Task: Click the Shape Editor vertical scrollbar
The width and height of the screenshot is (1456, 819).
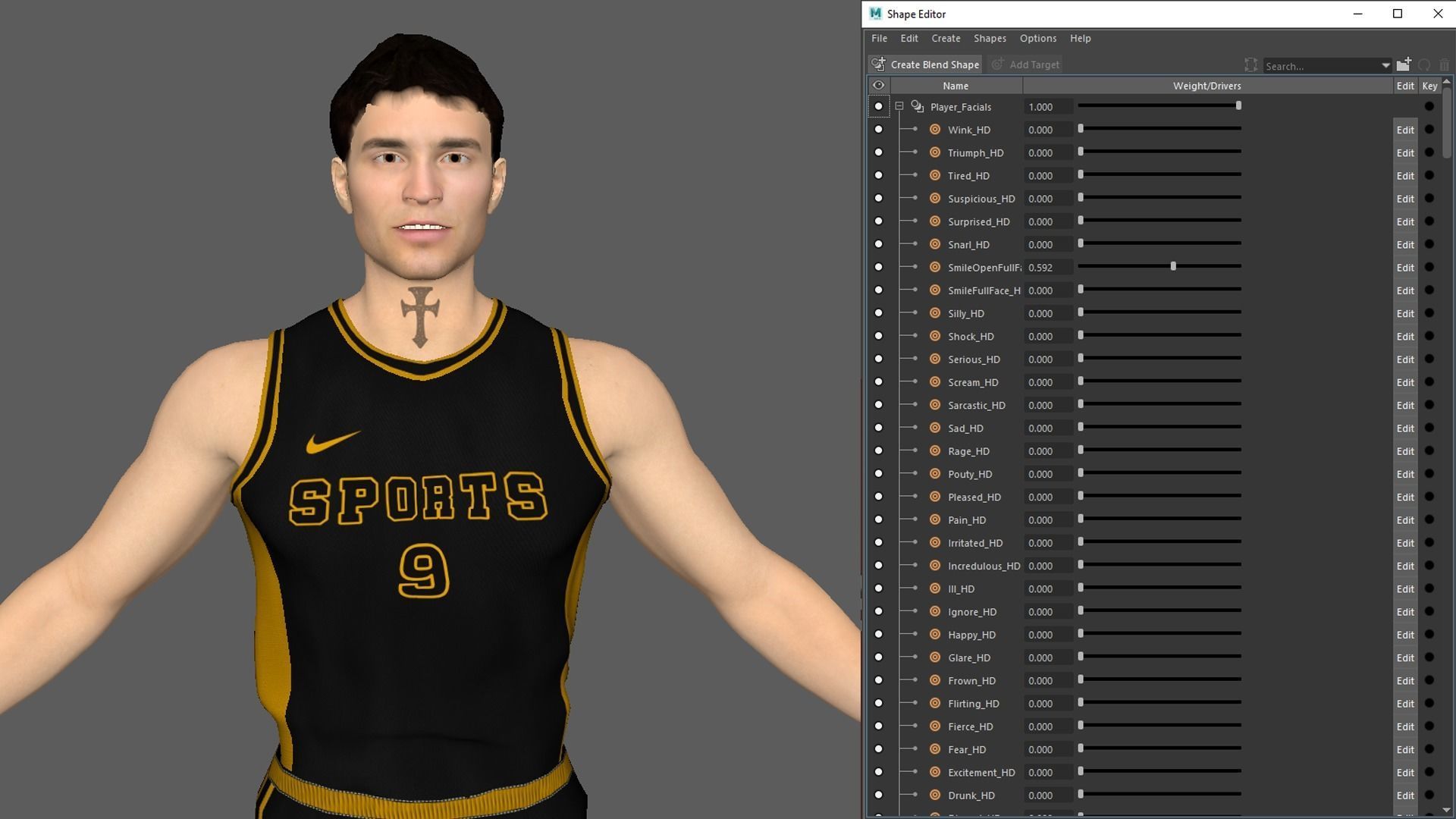Action: 1447,121
